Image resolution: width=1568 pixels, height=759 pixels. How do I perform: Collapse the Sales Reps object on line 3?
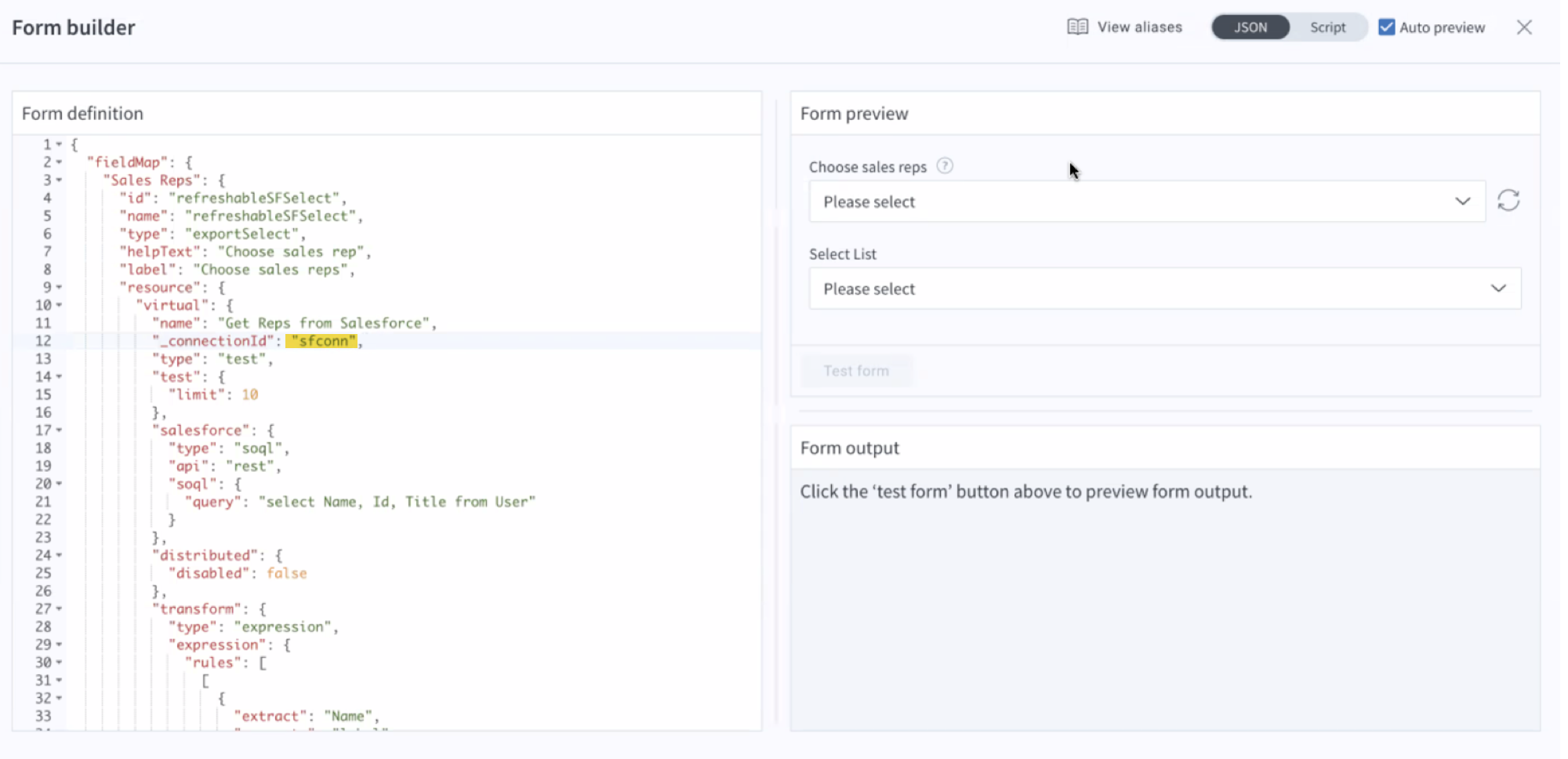pyautogui.click(x=60, y=180)
